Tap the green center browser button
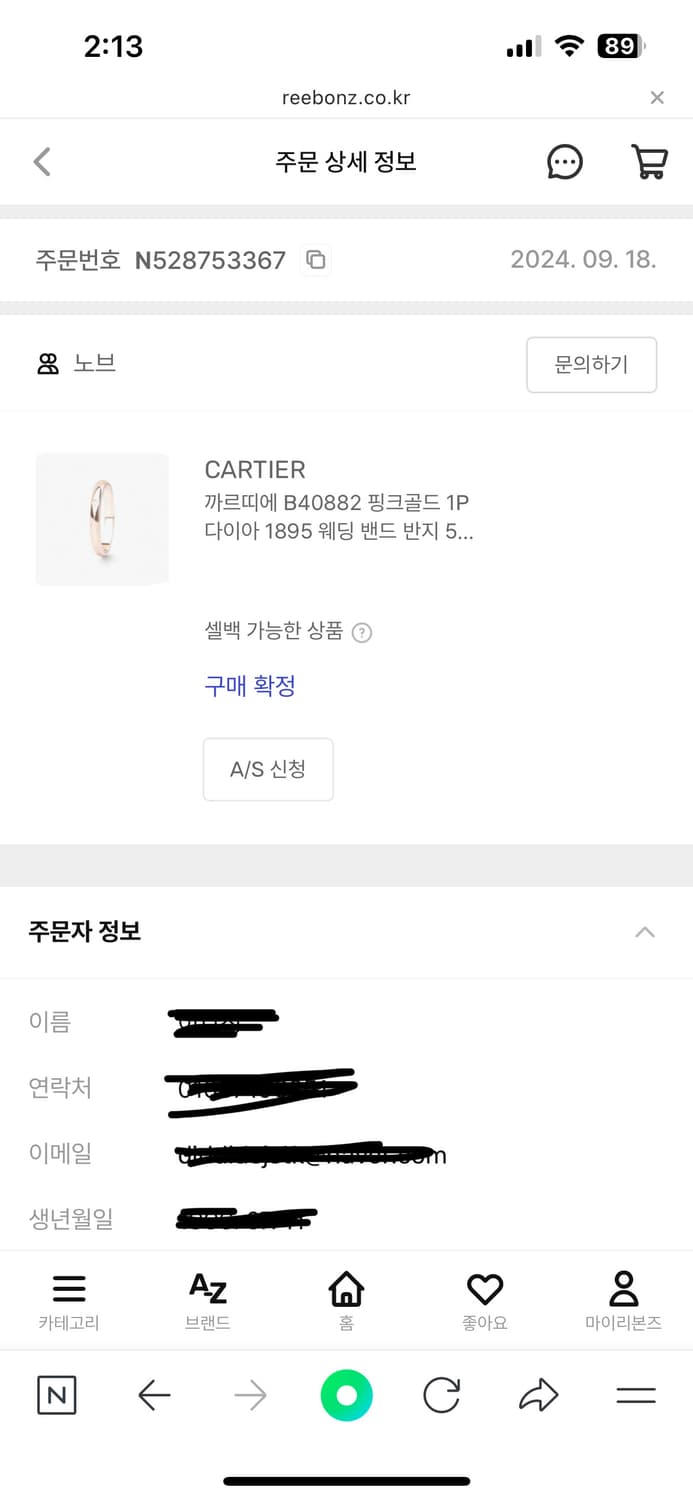The image size is (693, 1500). click(346, 1394)
